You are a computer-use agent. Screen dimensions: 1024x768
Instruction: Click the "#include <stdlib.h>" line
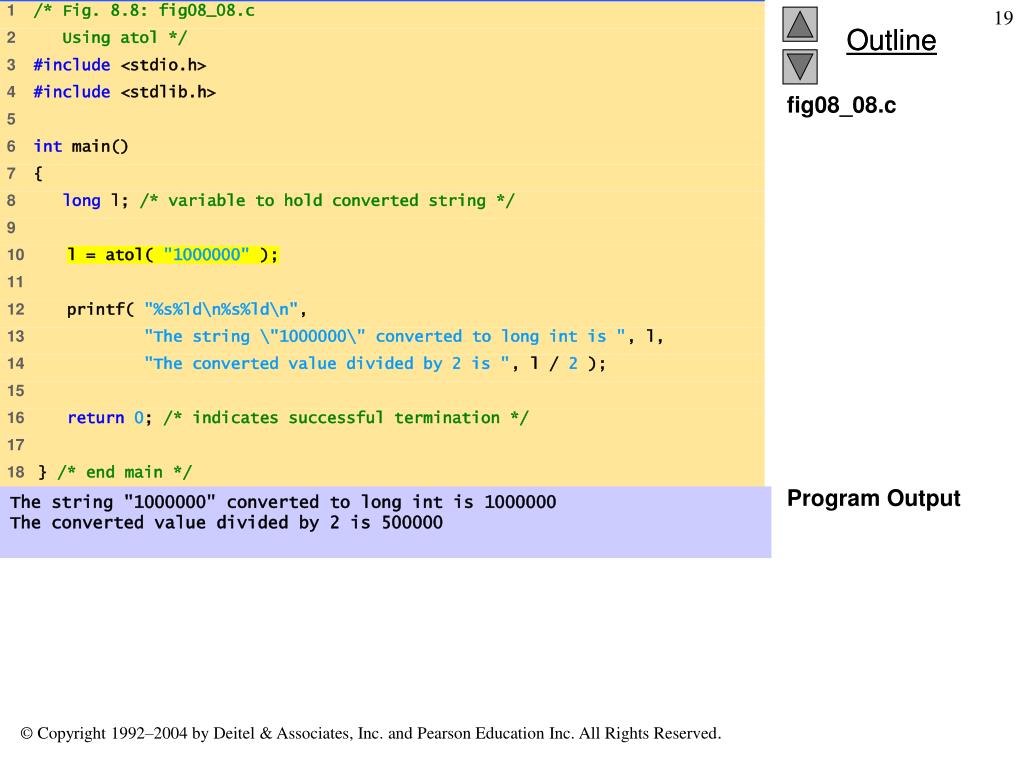(124, 92)
